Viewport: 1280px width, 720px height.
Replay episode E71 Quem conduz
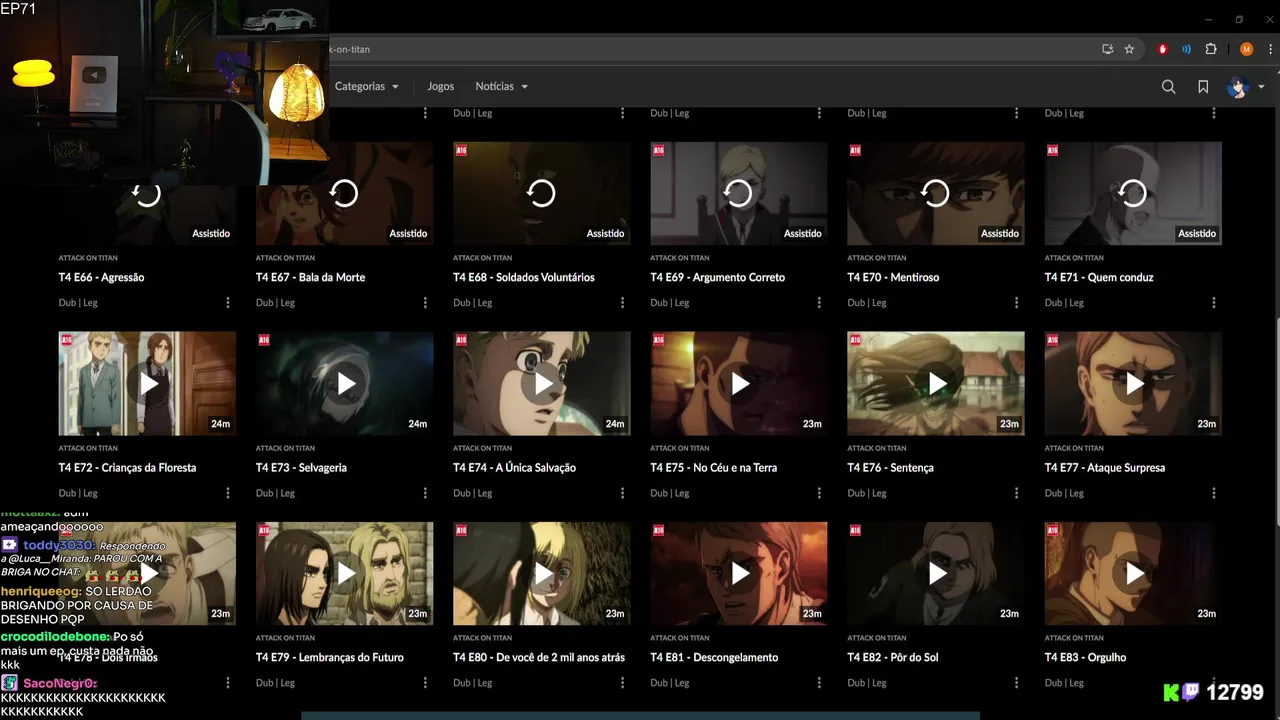[1133, 194]
